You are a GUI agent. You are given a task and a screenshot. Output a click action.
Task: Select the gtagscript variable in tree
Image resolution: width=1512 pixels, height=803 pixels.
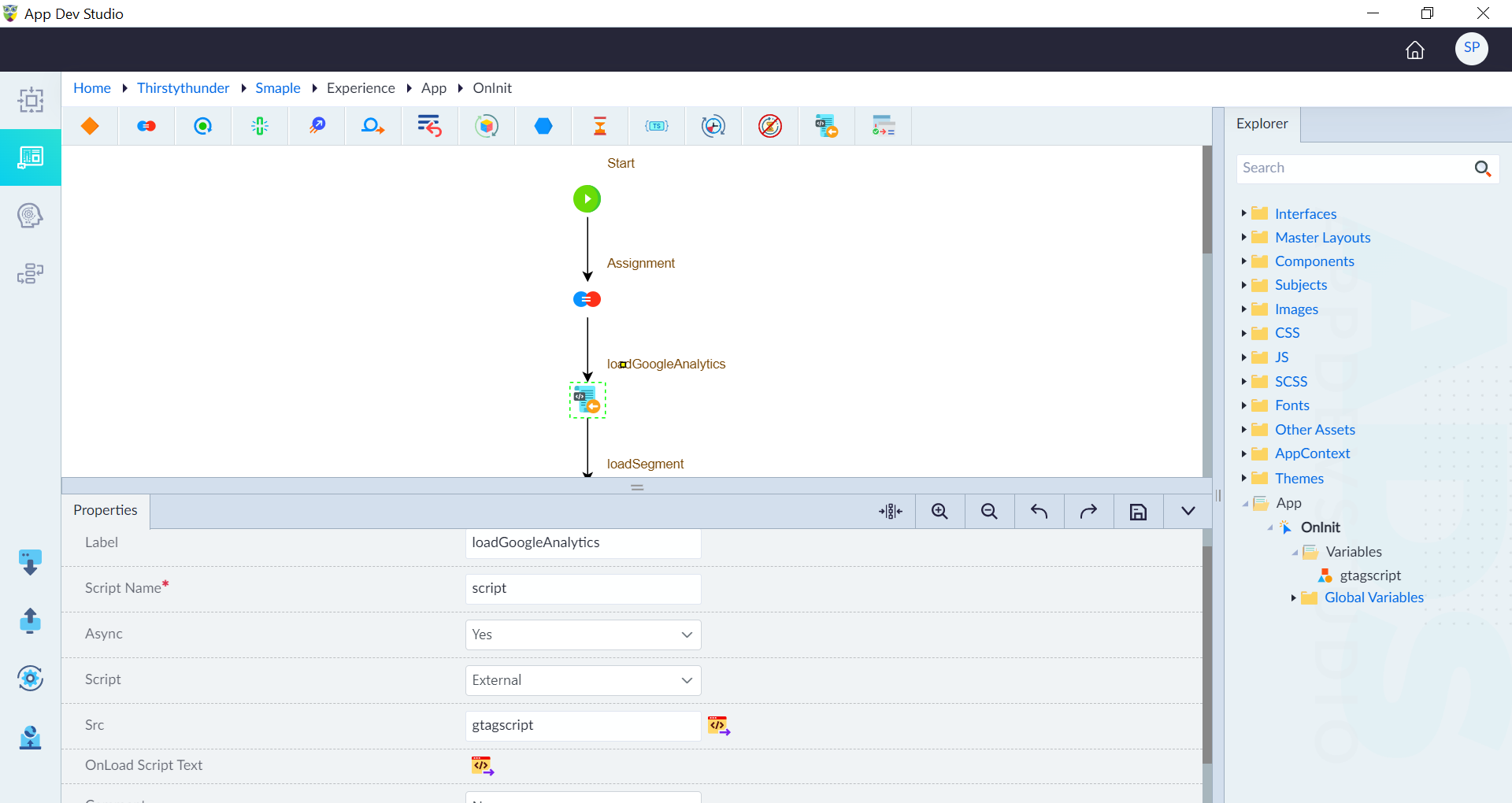[1370, 575]
